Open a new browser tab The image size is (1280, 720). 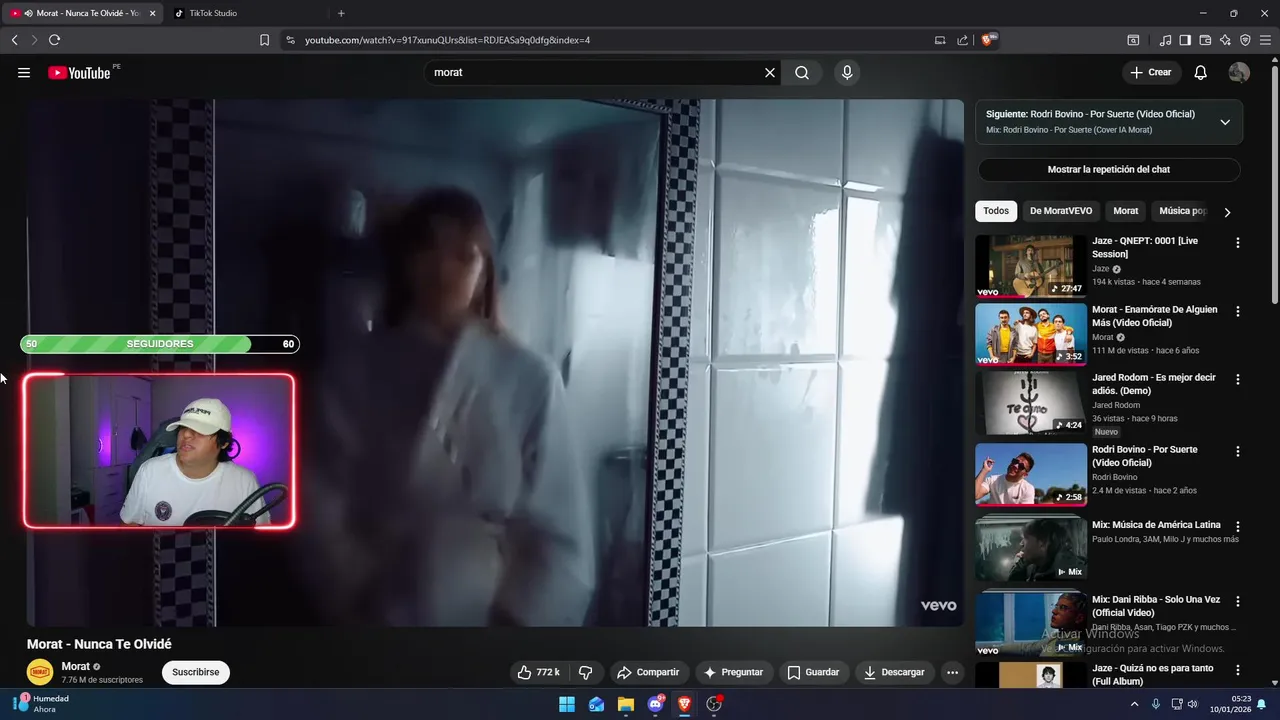point(341,13)
